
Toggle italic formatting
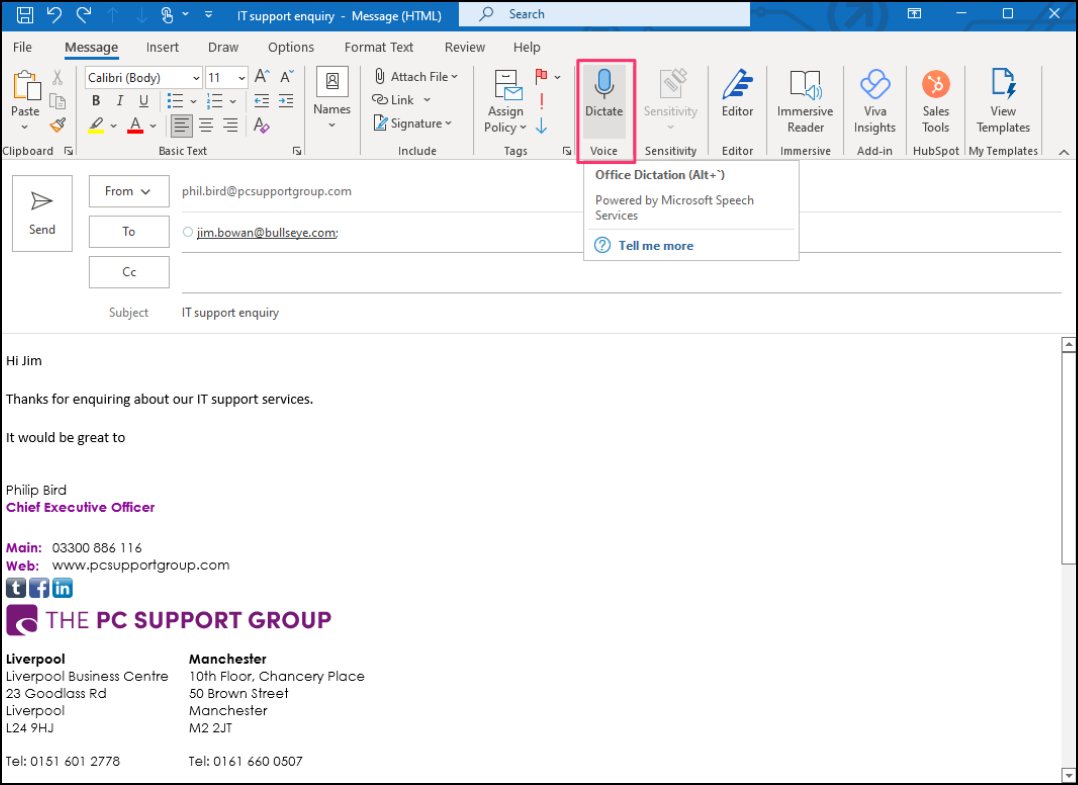120,101
